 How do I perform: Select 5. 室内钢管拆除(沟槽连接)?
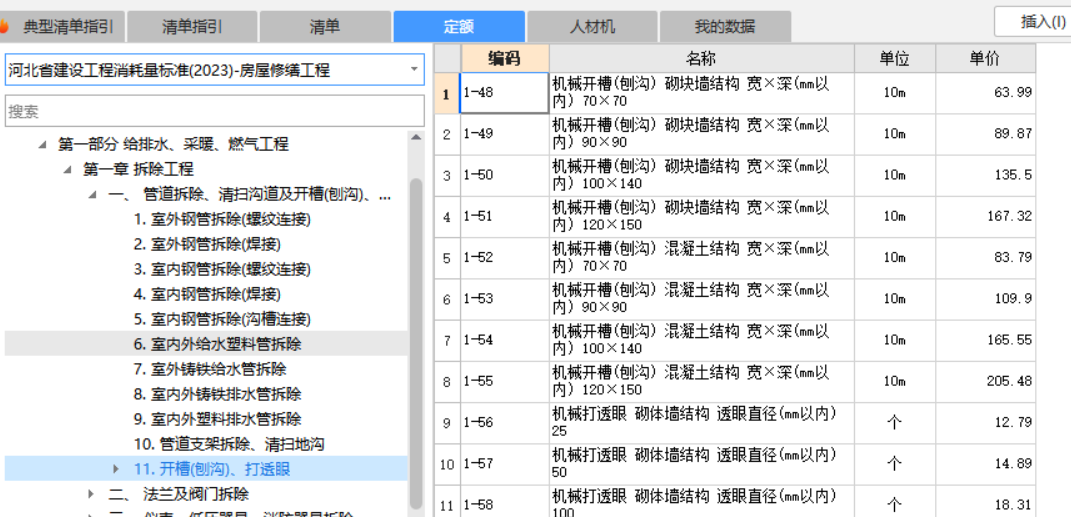[223, 319]
